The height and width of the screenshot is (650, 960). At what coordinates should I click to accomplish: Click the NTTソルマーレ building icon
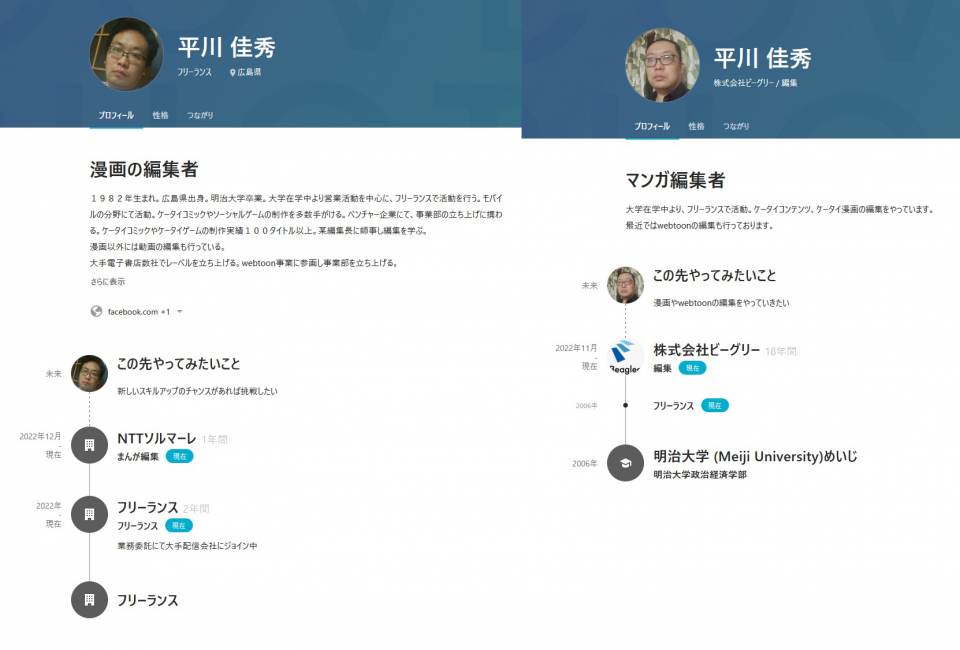click(x=89, y=445)
